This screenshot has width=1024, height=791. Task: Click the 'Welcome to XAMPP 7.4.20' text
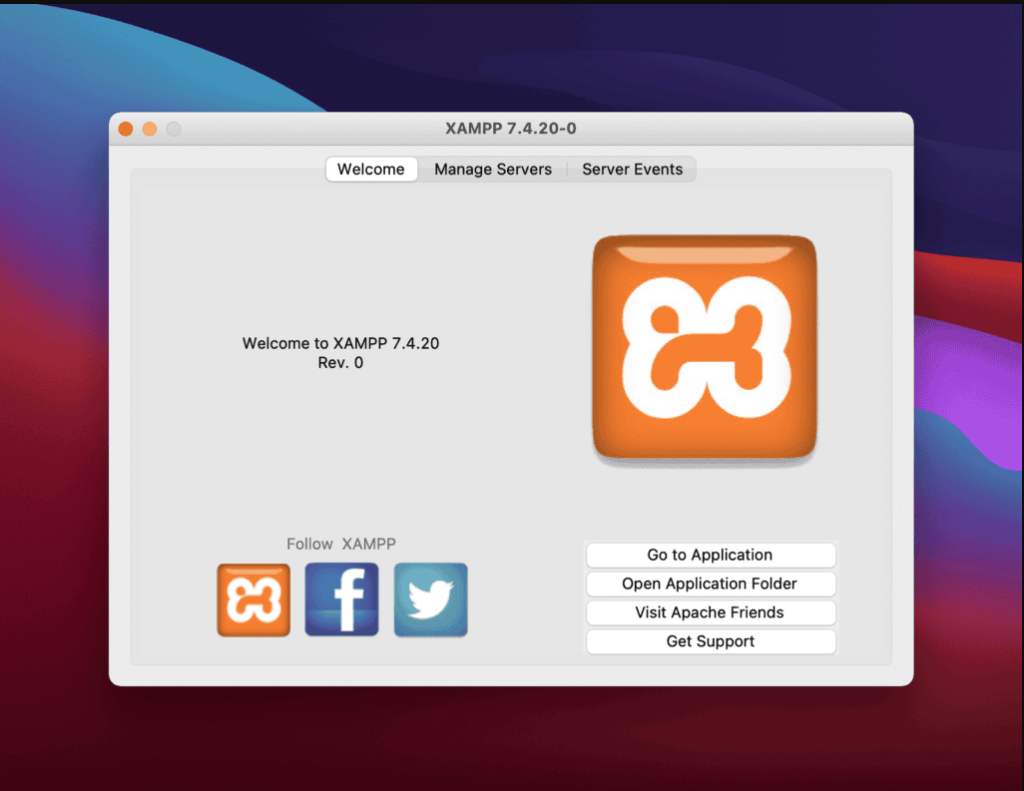coord(340,344)
